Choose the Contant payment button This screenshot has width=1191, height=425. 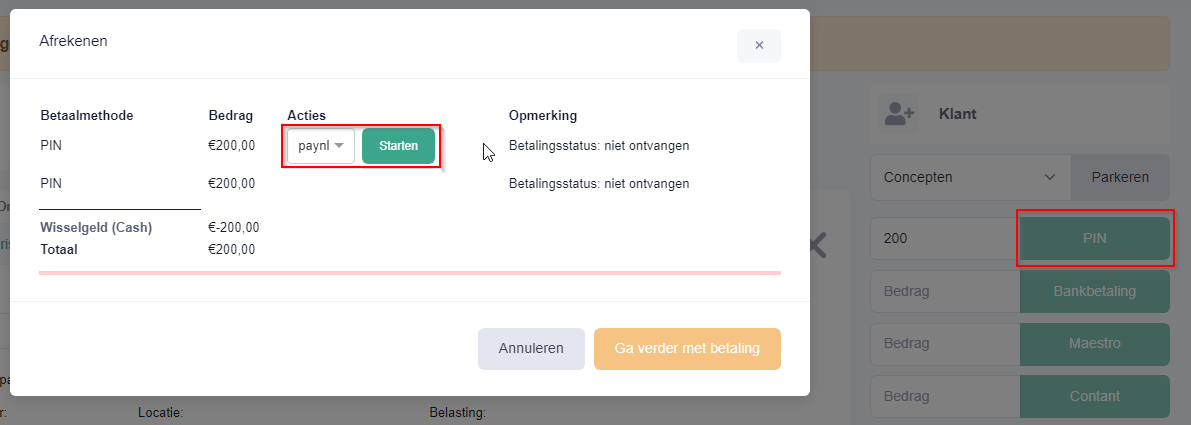pos(1095,396)
